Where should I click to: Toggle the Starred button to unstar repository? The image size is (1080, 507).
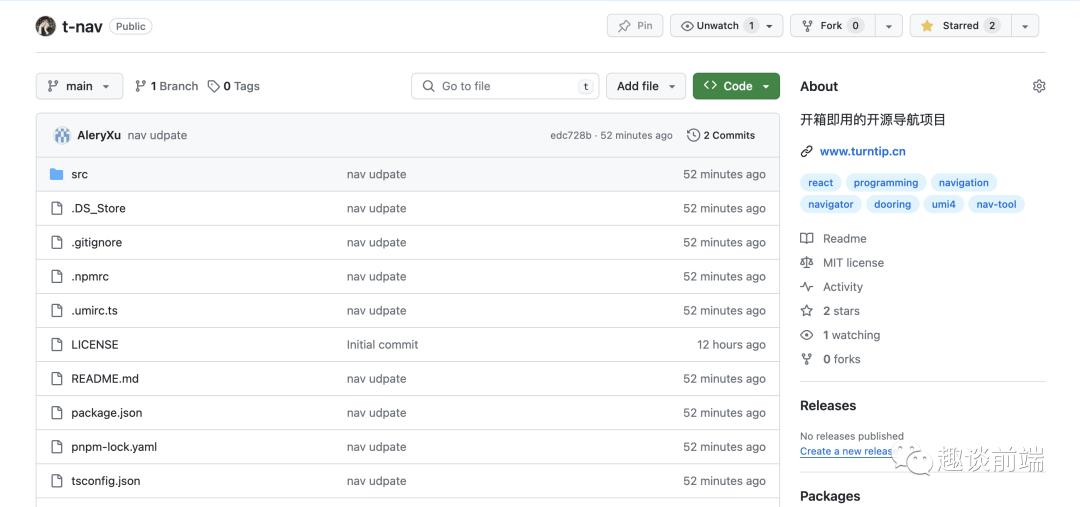point(959,25)
